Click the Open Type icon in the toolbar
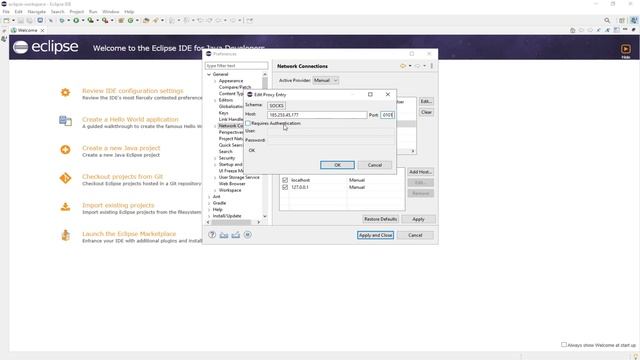Image resolution: width=640 pixels, height=360 pixels. click(x=146, y=20)
